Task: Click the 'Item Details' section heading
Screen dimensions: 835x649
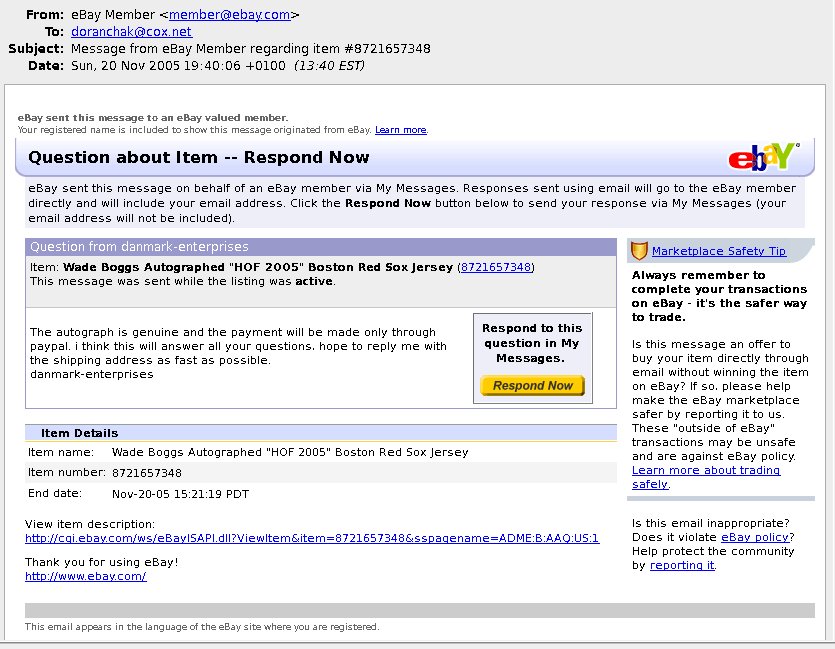Action: [79, 433]
